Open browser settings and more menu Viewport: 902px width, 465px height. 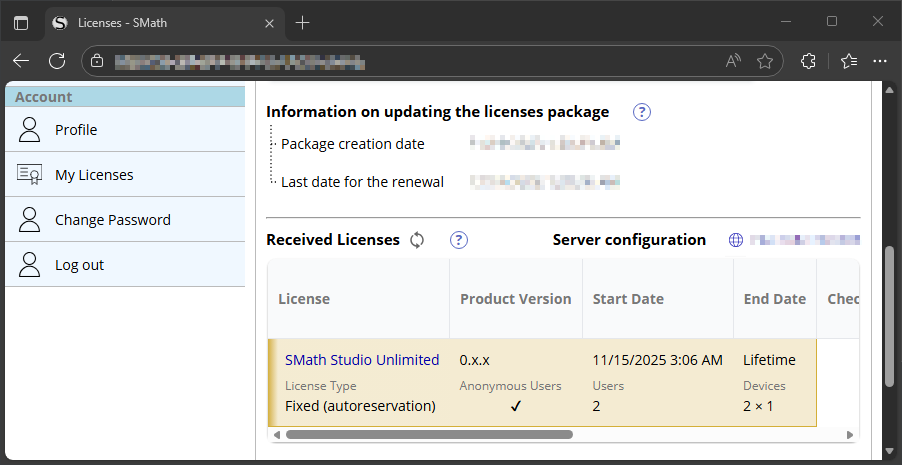coord(880,60)
